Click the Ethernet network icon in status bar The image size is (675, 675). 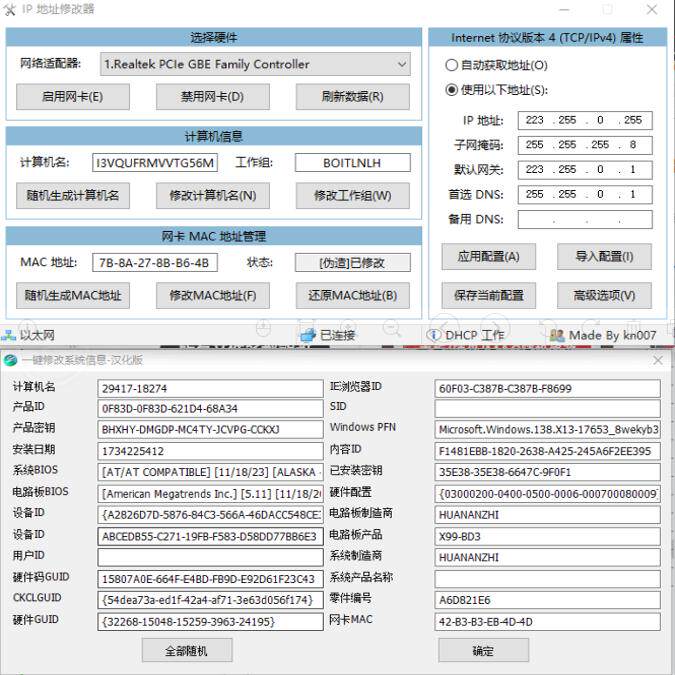coord(9,335)
